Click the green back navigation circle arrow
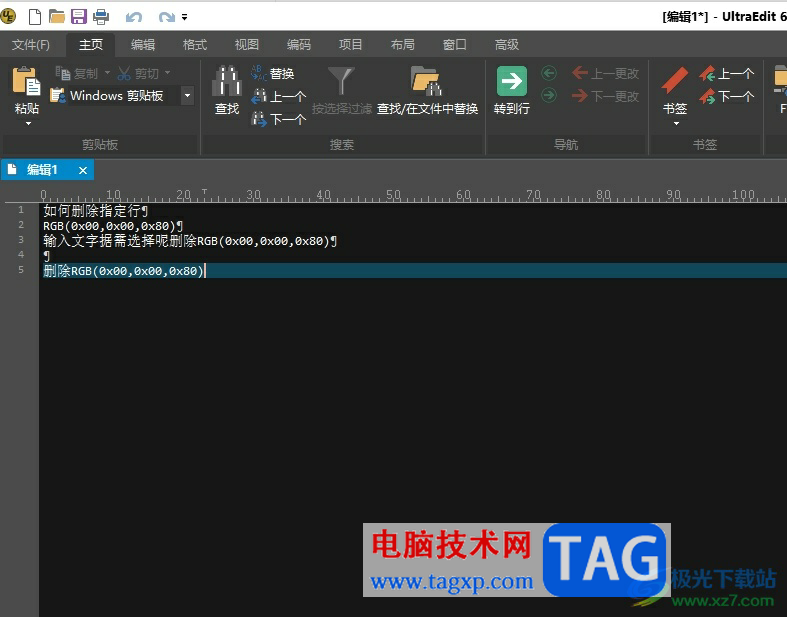 pos(549,73)
